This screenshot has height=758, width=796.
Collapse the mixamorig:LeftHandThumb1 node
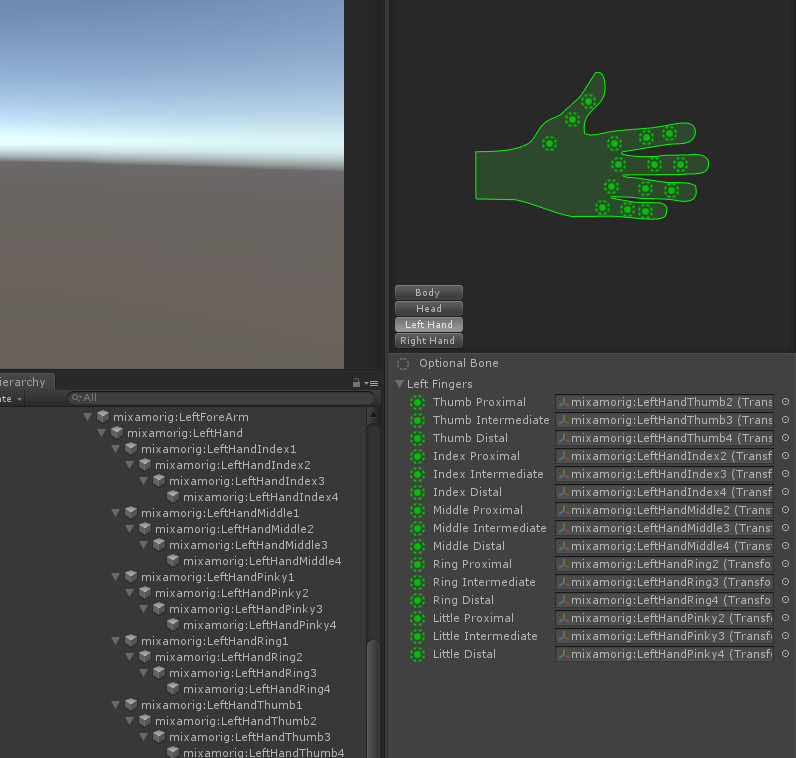click(116, 705)
